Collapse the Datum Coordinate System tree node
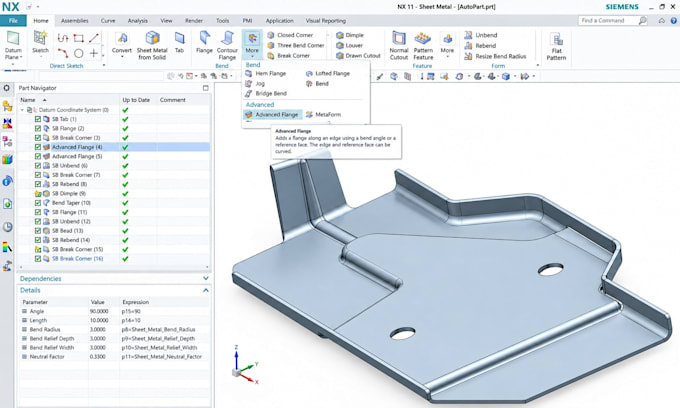The image size is (680, 408). coord(22,110)
